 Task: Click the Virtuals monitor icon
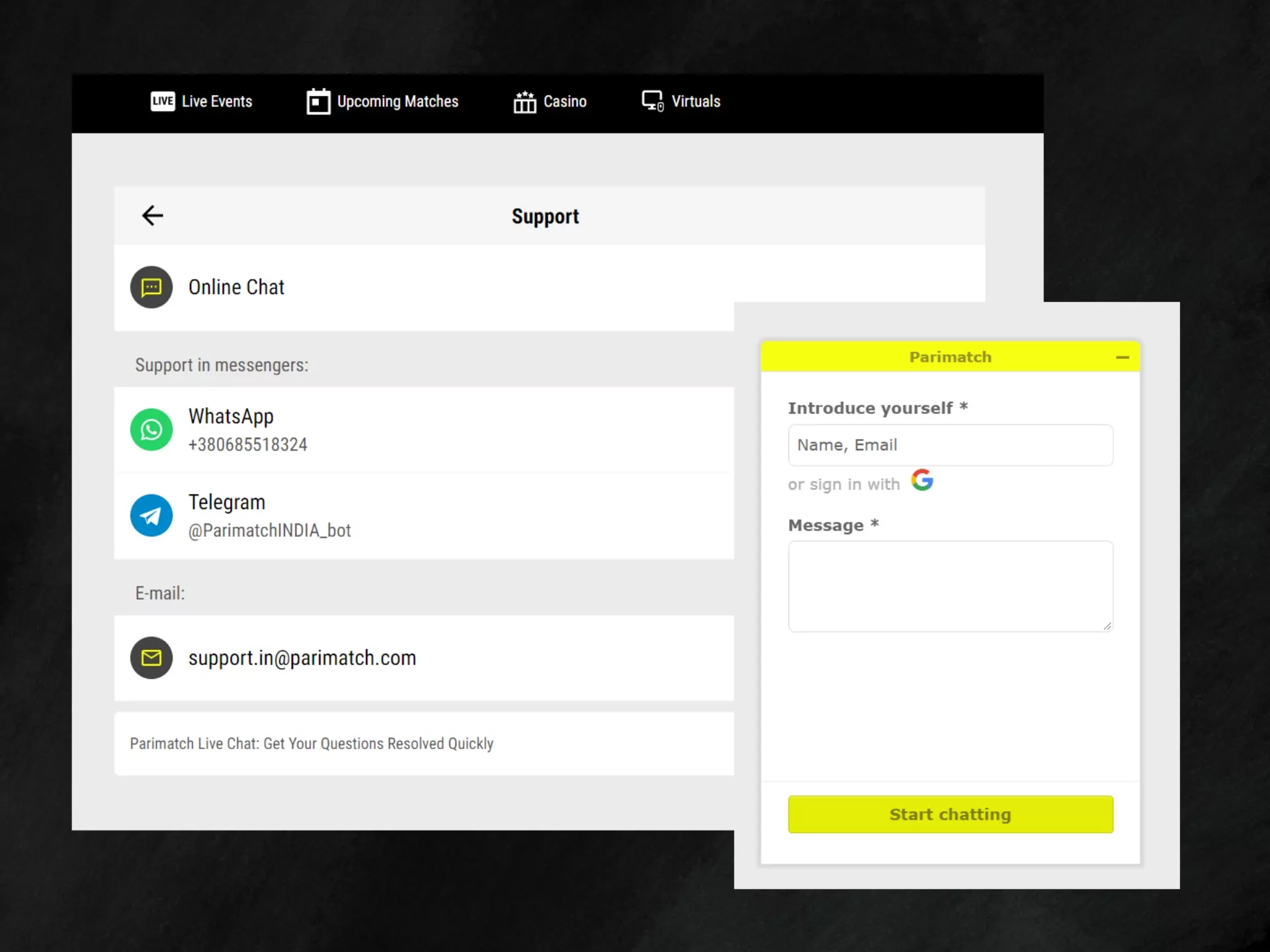[x=650, y=101]
